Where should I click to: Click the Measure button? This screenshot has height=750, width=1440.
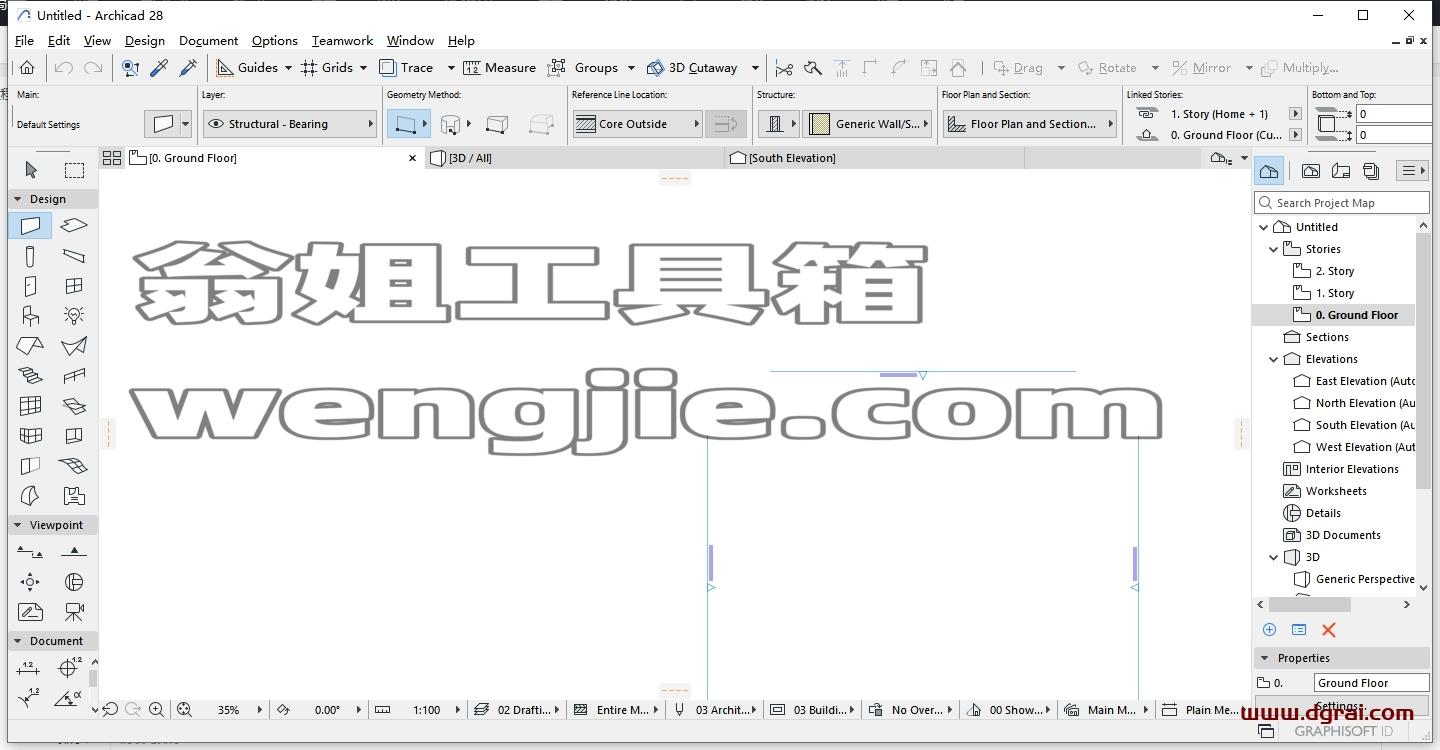coord(499,68)
